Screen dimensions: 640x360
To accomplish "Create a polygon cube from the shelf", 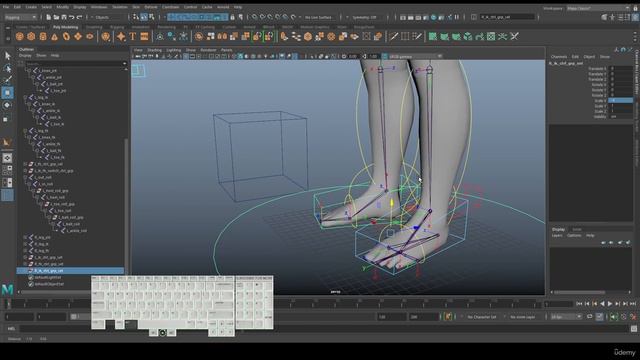I will [x=31, y=37].
